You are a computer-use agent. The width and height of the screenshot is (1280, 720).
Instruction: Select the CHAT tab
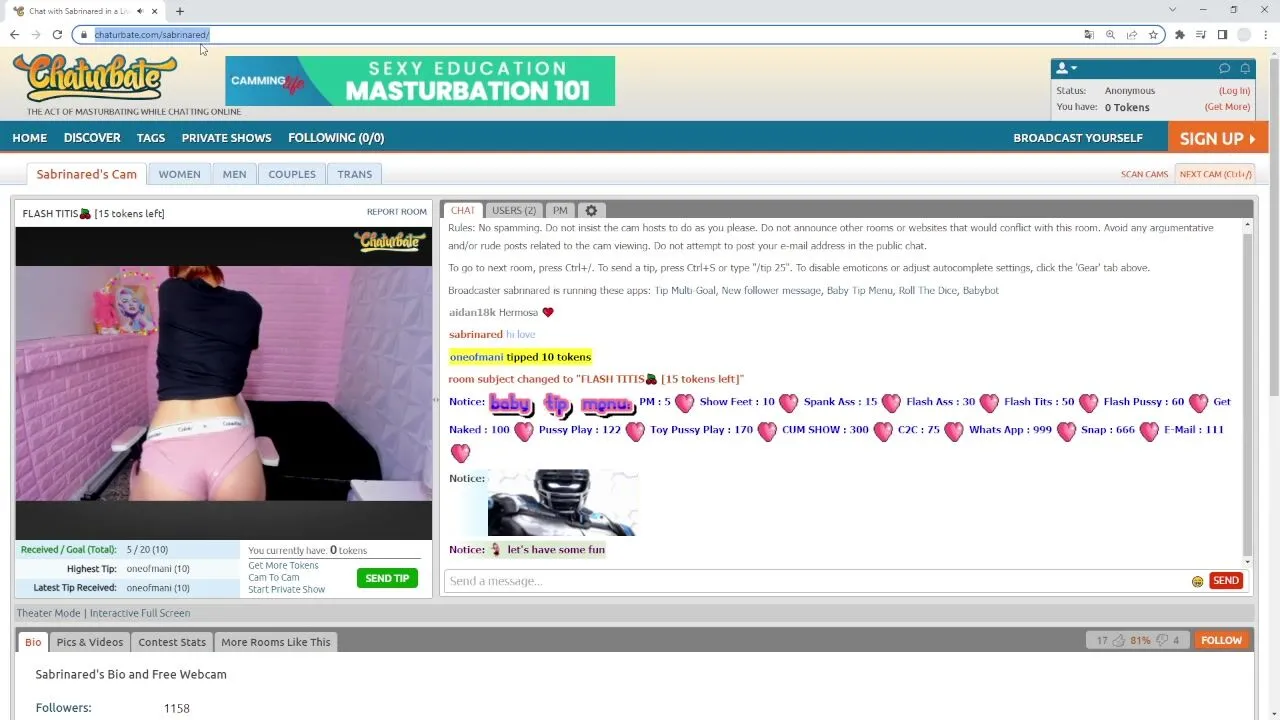pos(463,210)
